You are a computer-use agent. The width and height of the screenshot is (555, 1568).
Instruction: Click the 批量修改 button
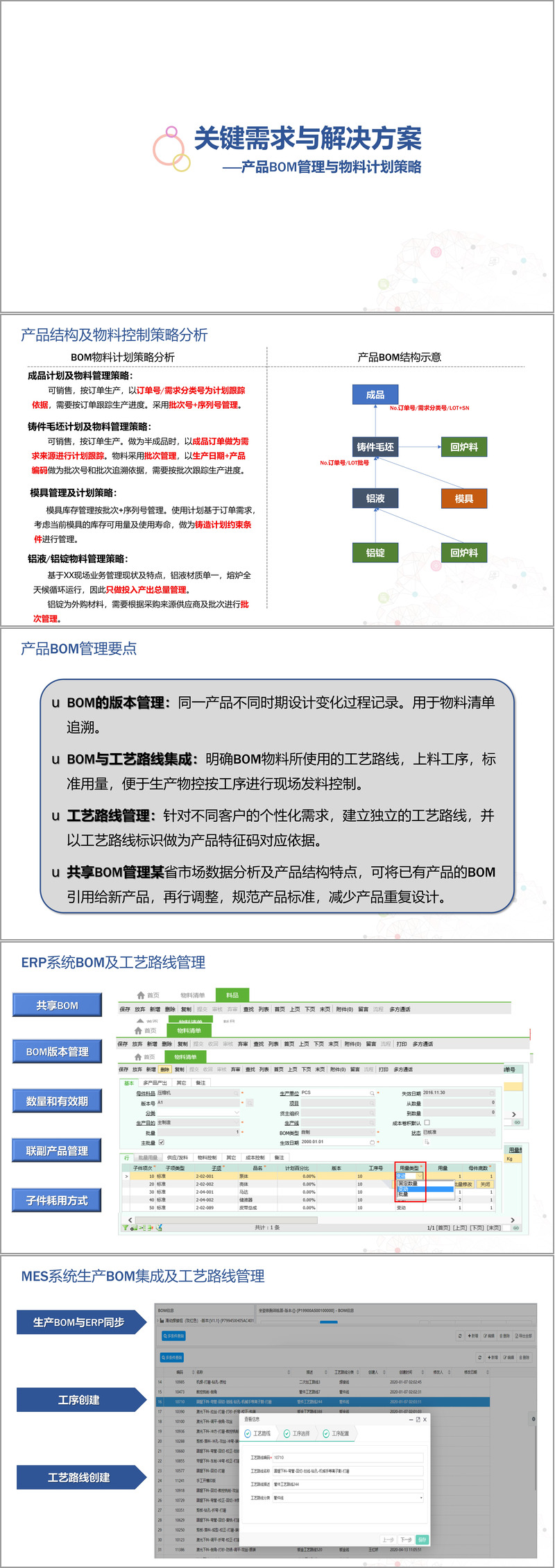click(464, 1184)
